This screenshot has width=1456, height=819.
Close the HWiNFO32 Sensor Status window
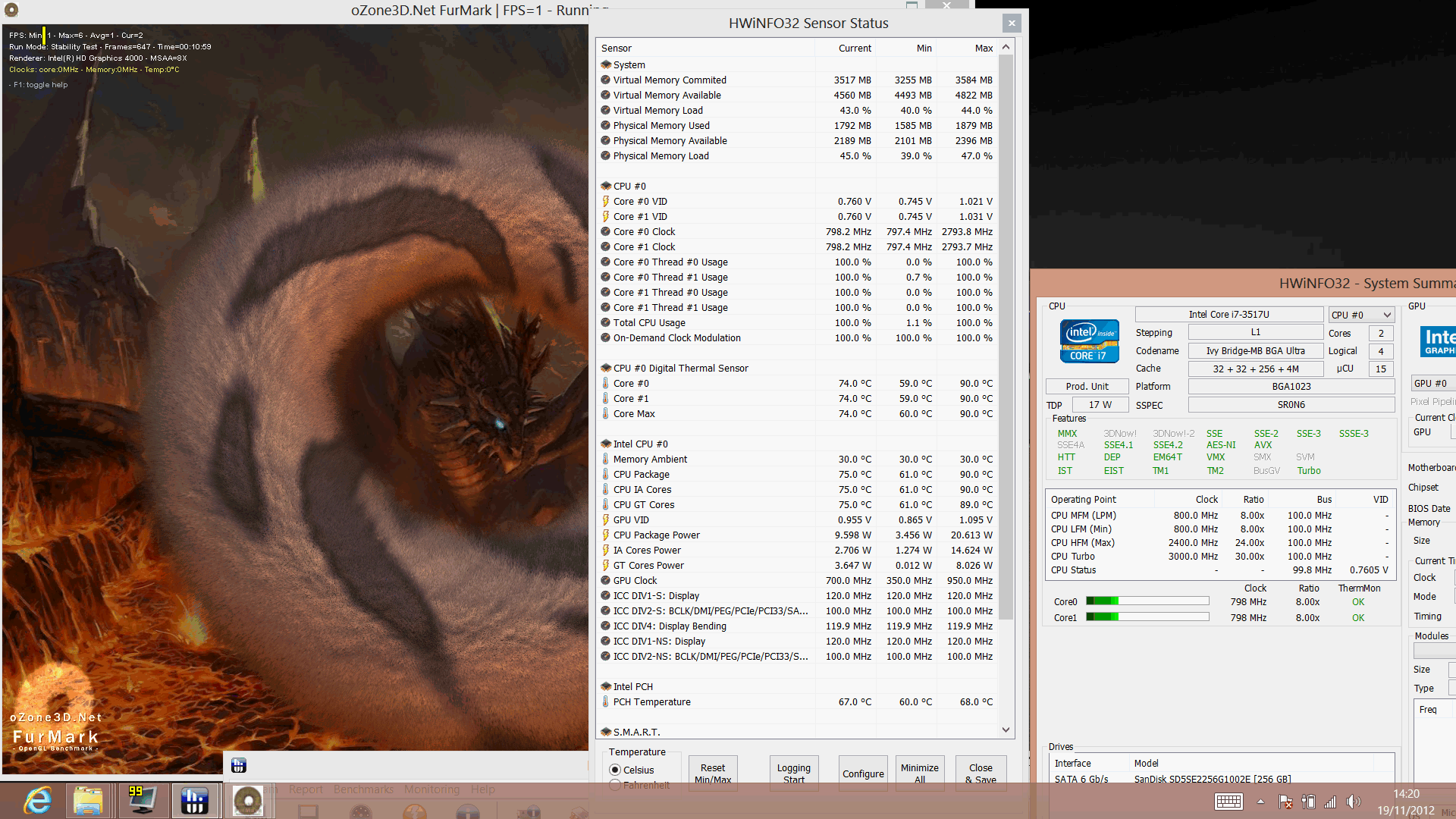[x=1012, y=24]
